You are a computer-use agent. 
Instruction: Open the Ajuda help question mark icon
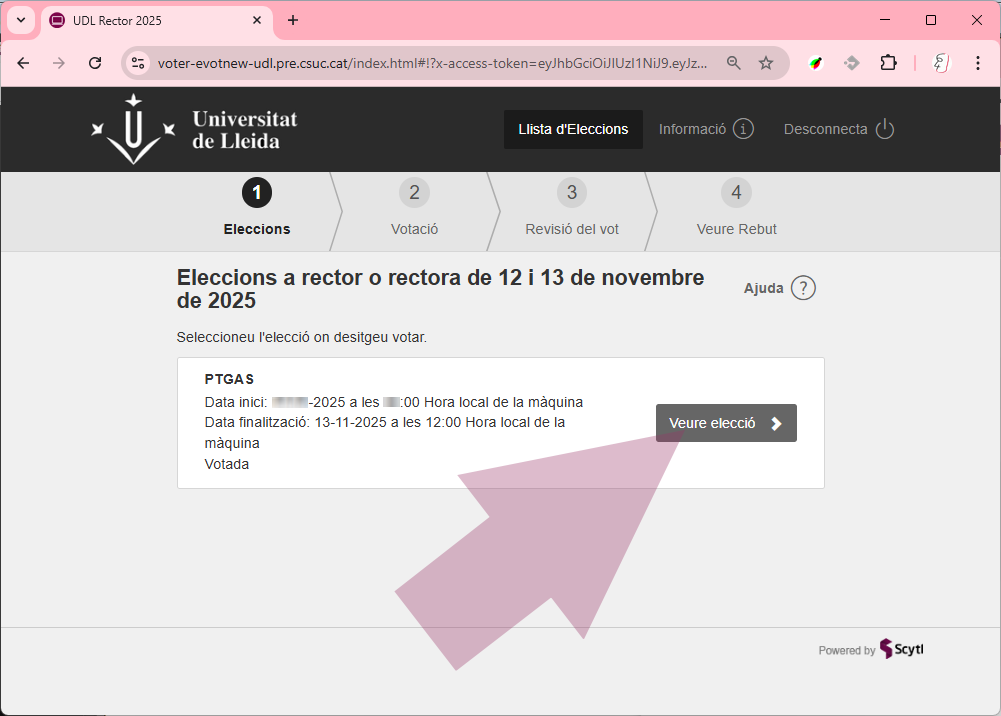[803, 288]
